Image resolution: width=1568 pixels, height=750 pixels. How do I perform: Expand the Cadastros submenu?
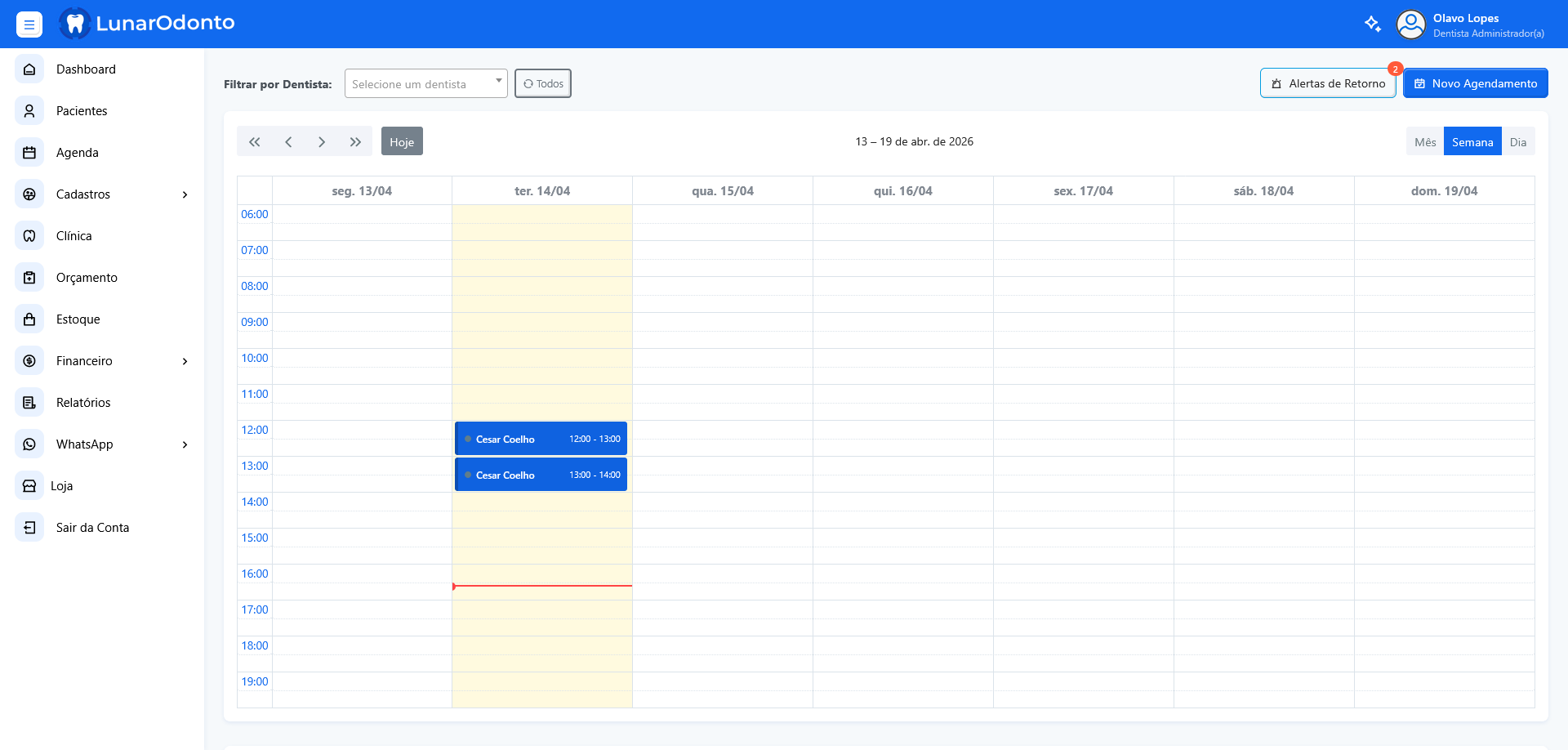pyautogui.click(x=185, y=194)
